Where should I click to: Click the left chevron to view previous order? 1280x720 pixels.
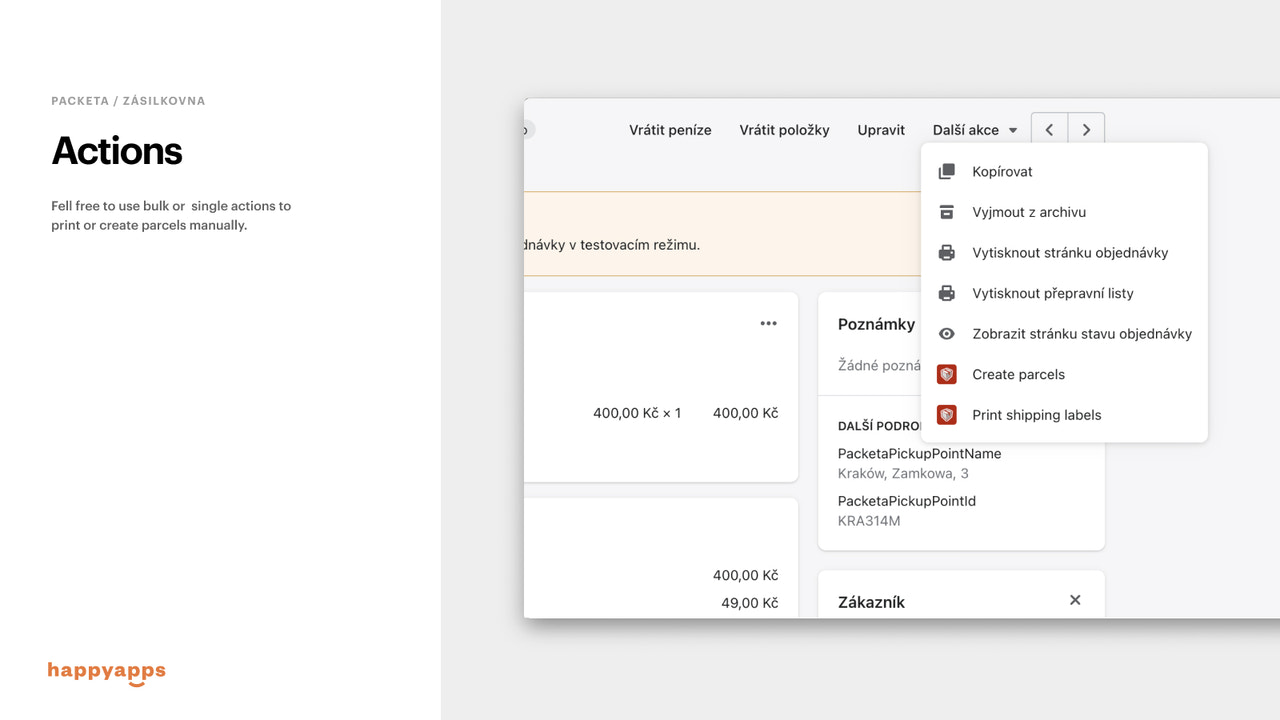(1048, 129)
